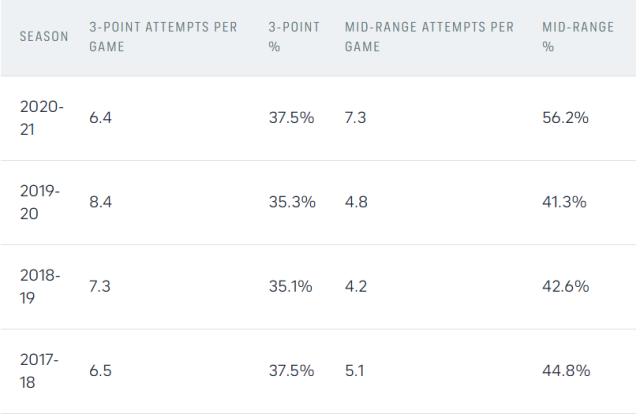Click the SEASON column header

[x=44, y=37]
